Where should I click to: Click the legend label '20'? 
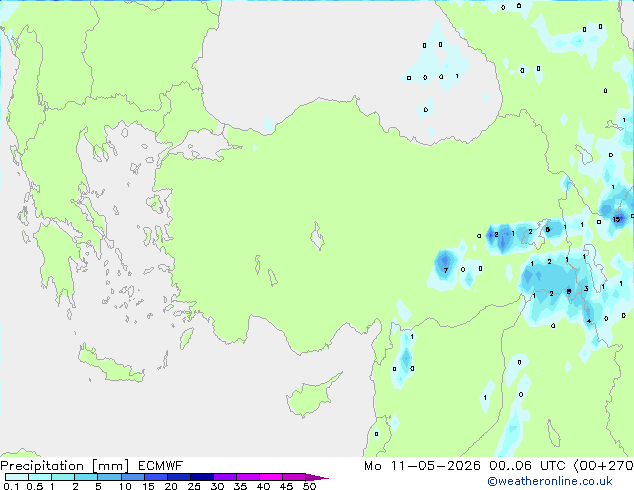171,486
